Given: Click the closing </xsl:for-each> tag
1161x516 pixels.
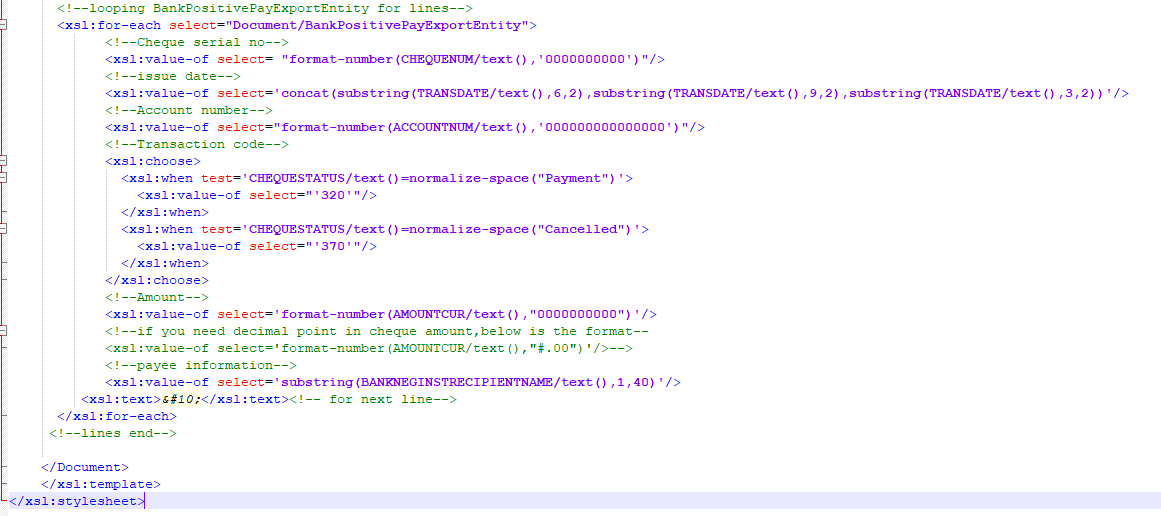Looking at the screenshot, I should click(117, 416).
